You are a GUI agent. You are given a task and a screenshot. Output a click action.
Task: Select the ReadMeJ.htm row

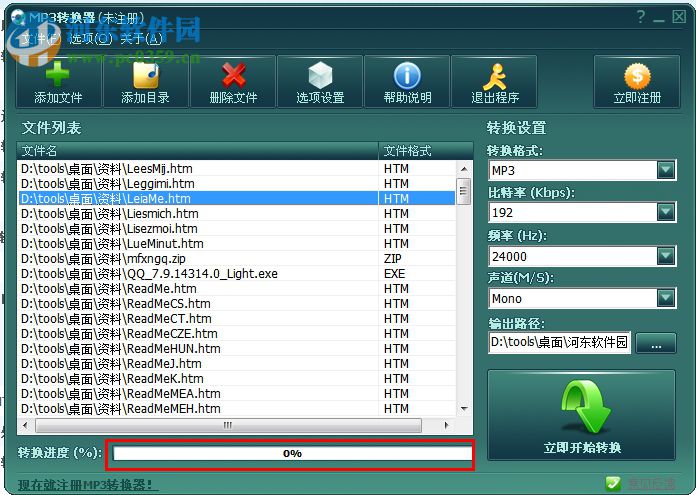[237, 364]
